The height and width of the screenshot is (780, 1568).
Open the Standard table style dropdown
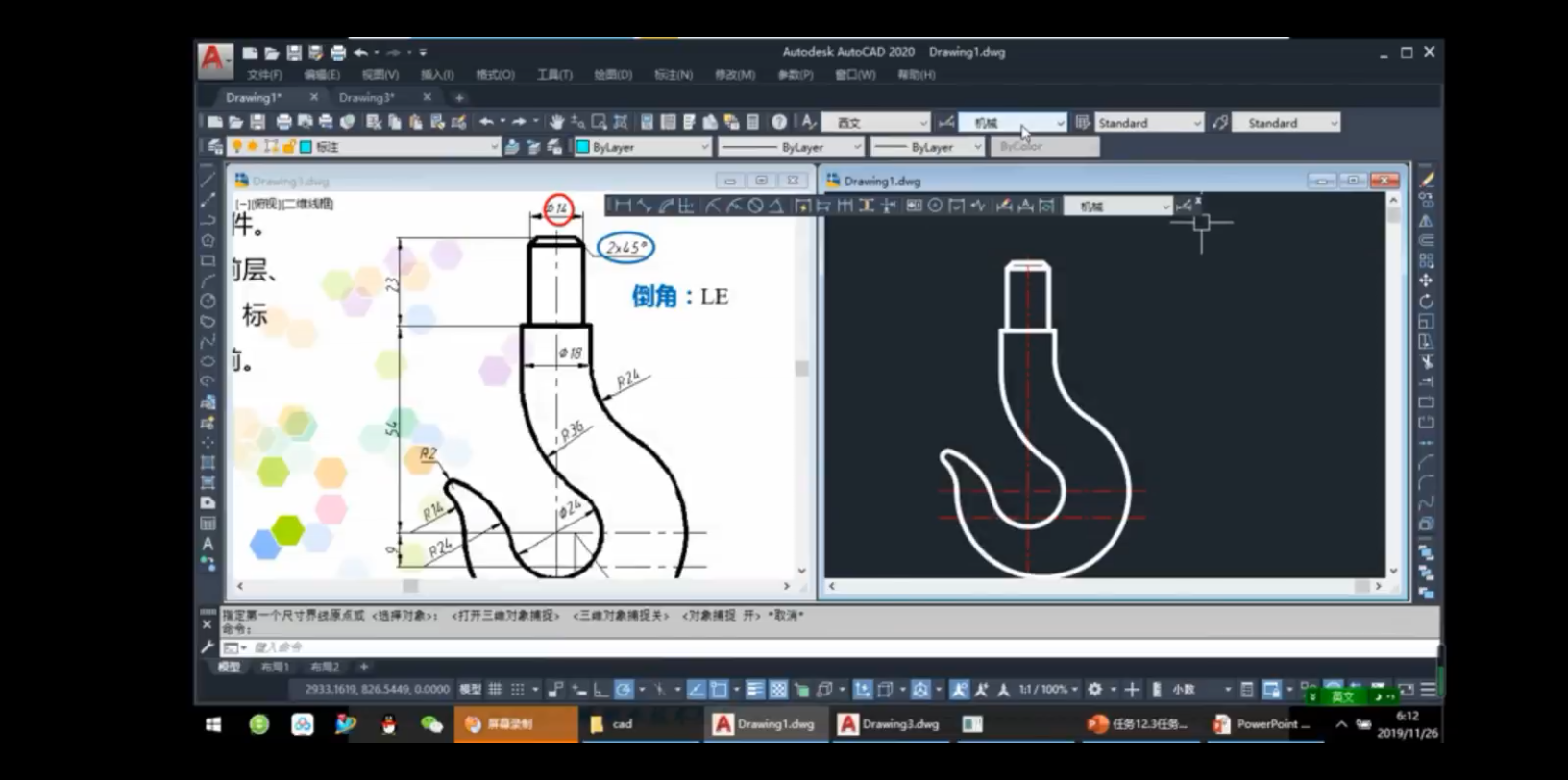pos(1149,123)
